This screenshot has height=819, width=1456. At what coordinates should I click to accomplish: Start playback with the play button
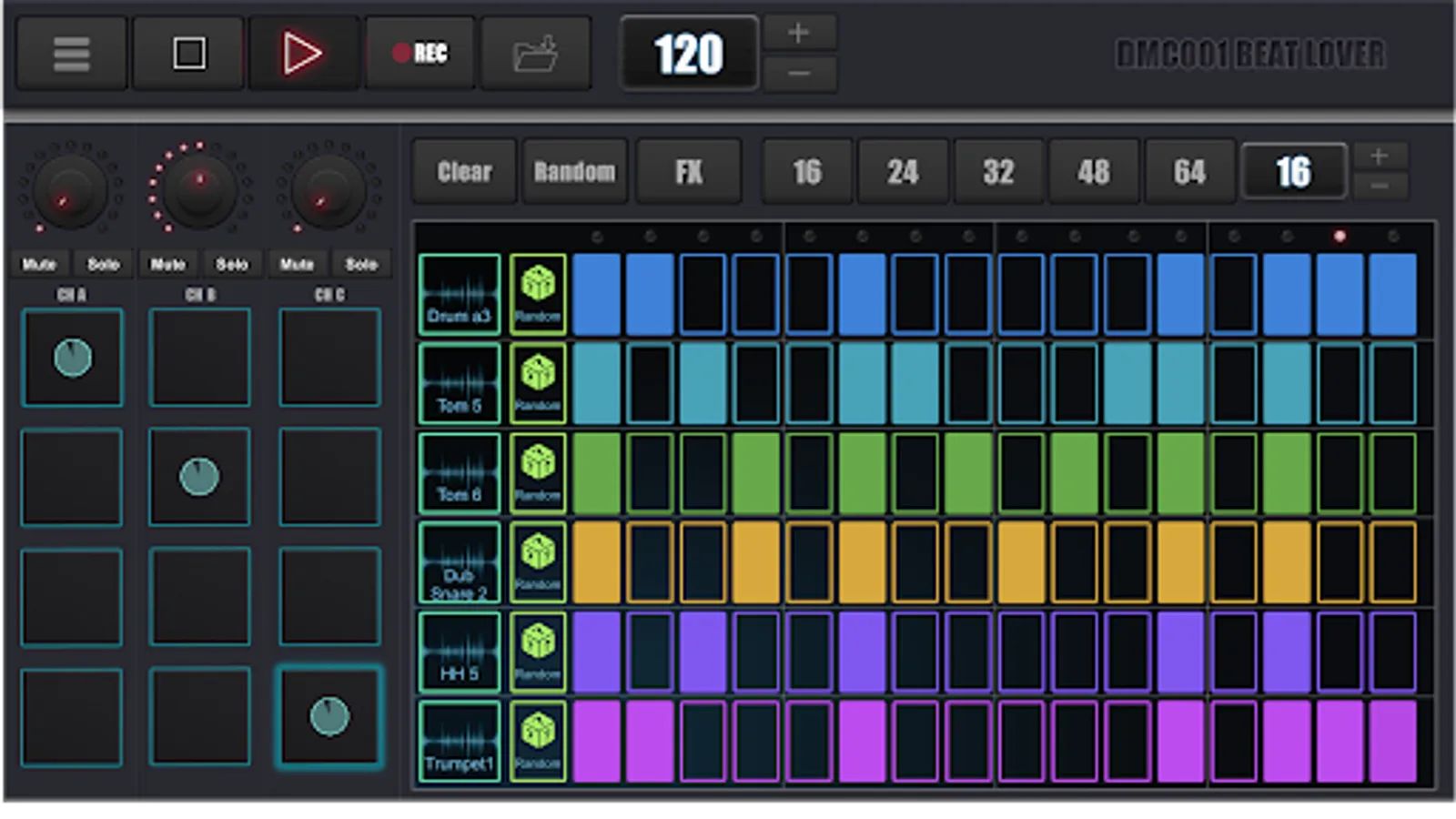tap(302, 54)
